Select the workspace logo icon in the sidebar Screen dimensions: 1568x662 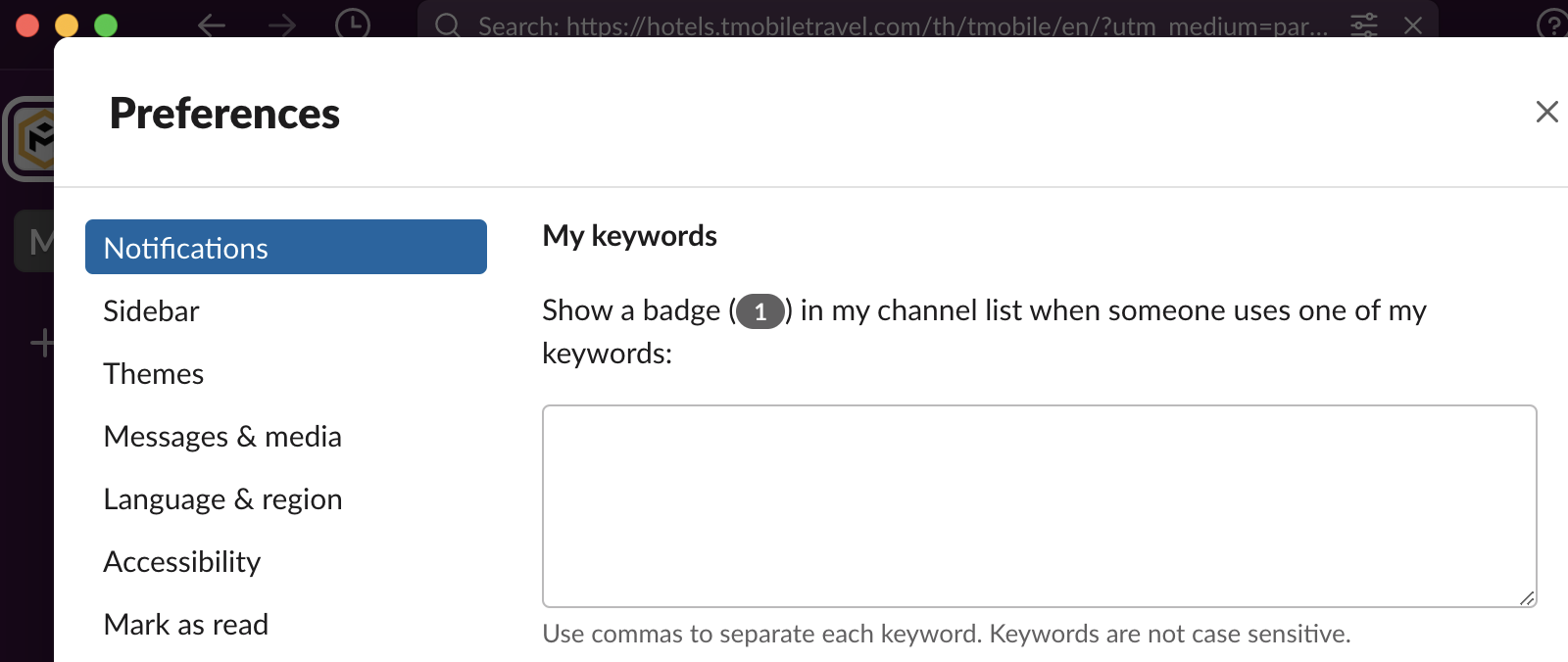[x=29, y=139]
